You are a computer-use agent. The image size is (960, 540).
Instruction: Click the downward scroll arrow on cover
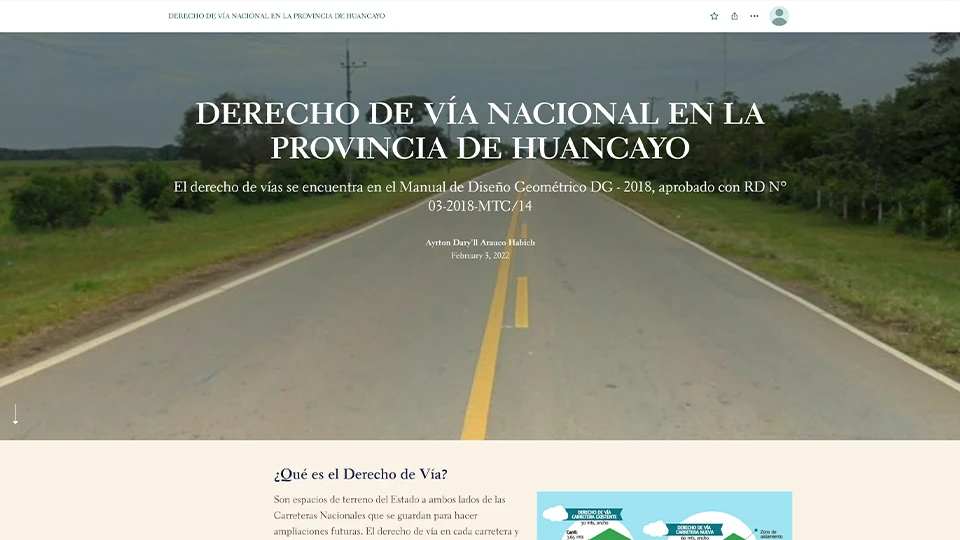click(16, 414)
